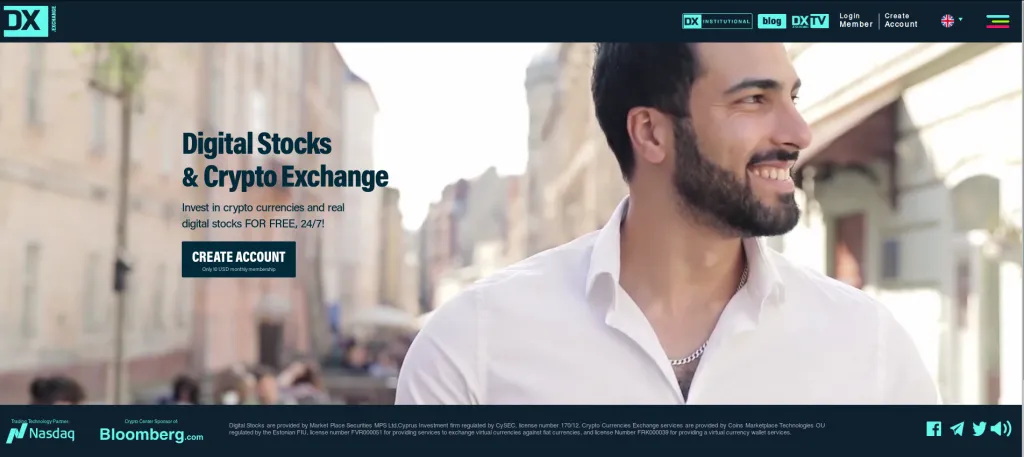Open the DX Institutional badge
This screenshot has height=457, width=1024.
tap(717, 21)
